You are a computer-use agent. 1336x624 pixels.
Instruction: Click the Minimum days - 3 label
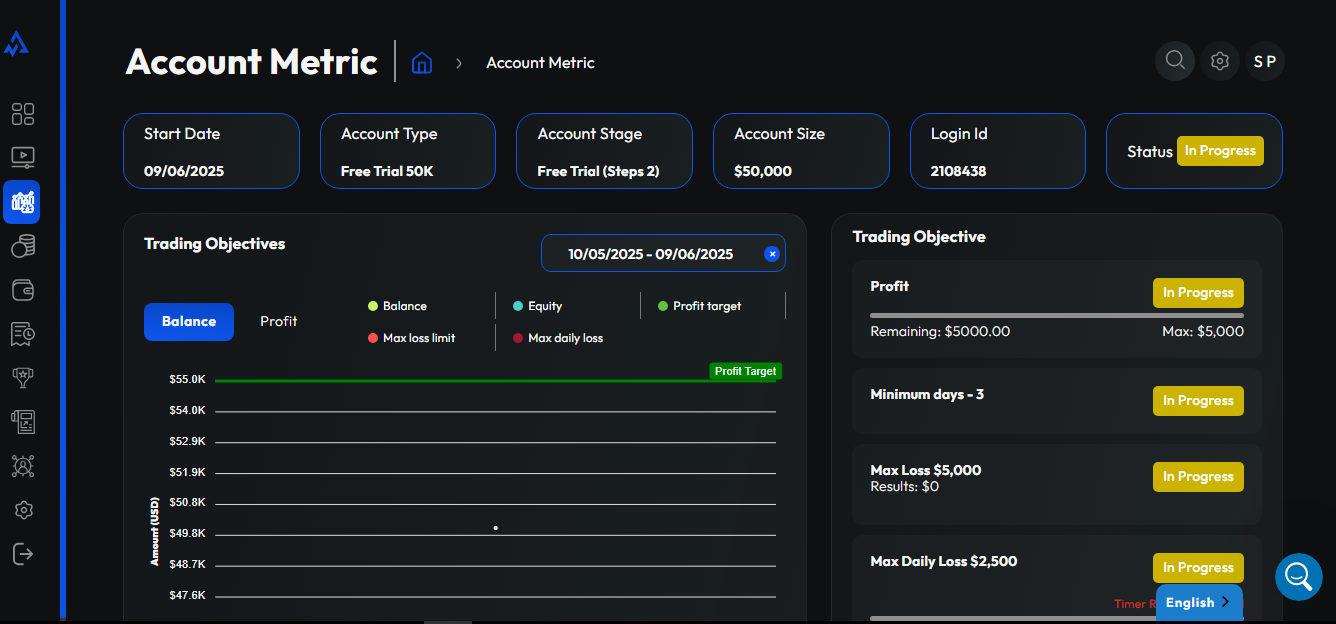tap(927, 394)
